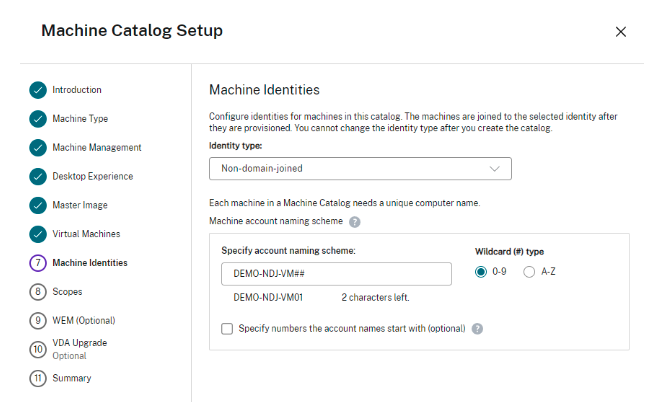Select the A-Z wildcard type
Image resolution: width=666 pixels, height=407 pixels.
529,272
